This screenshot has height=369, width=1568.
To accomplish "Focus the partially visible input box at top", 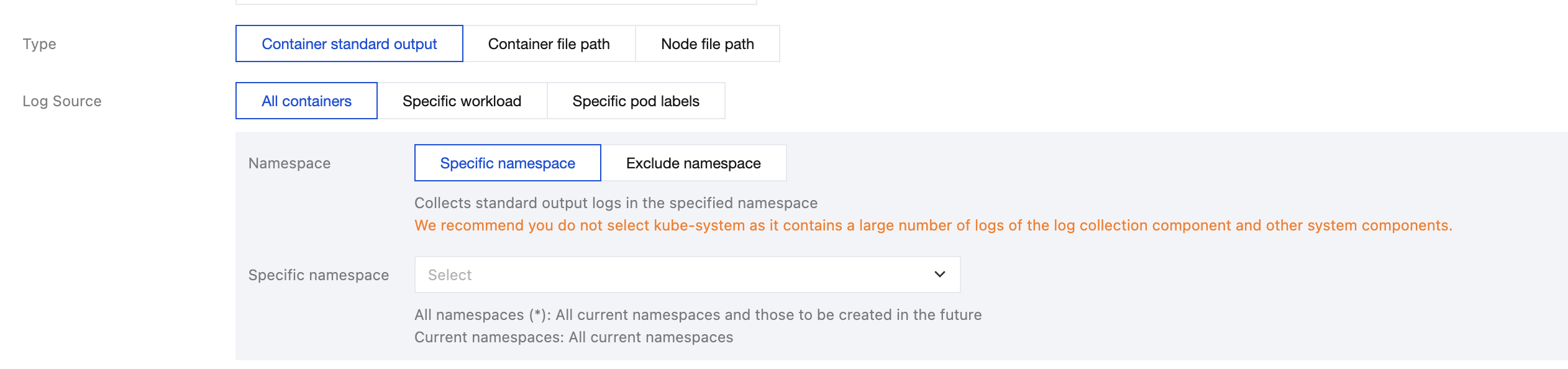I will (x=496, y=2).
